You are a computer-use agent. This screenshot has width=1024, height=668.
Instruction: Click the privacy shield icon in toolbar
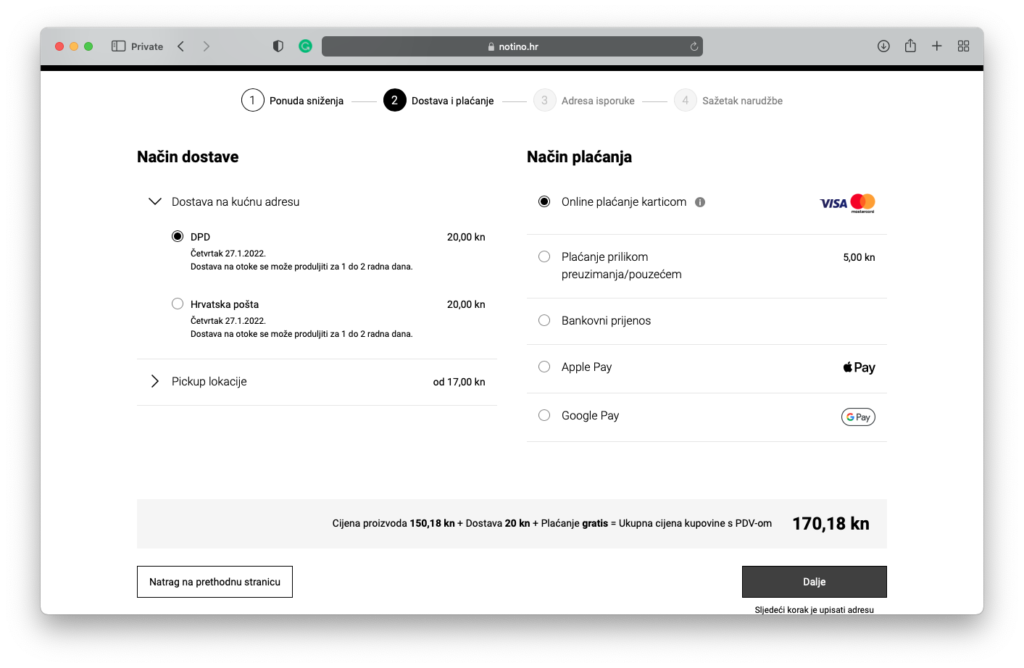278,46
